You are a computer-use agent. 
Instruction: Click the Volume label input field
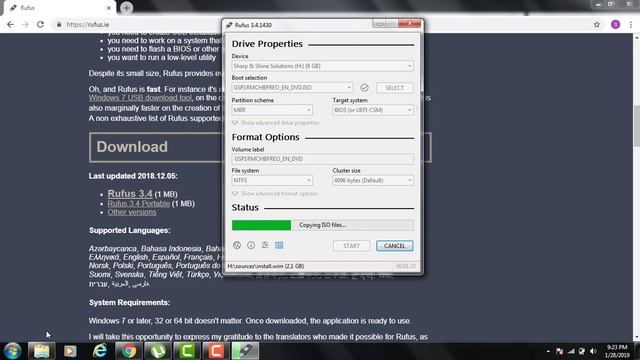[322, 159]
